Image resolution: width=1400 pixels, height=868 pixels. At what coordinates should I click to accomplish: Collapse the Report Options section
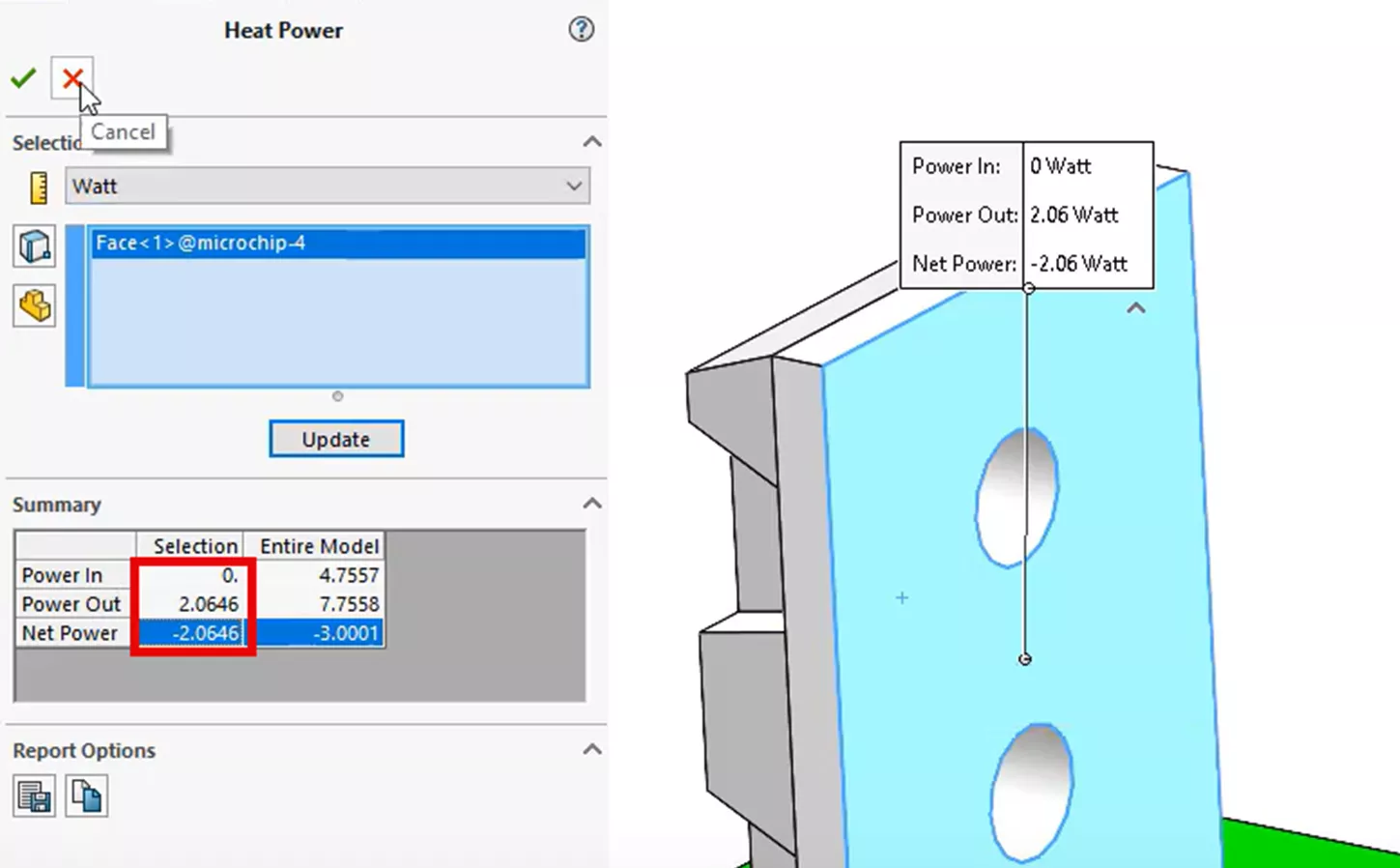pos(592,749)
